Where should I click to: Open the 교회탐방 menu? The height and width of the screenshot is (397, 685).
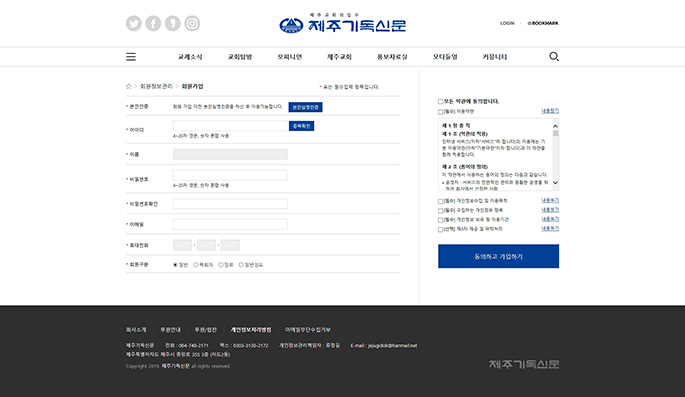[240, 57]
